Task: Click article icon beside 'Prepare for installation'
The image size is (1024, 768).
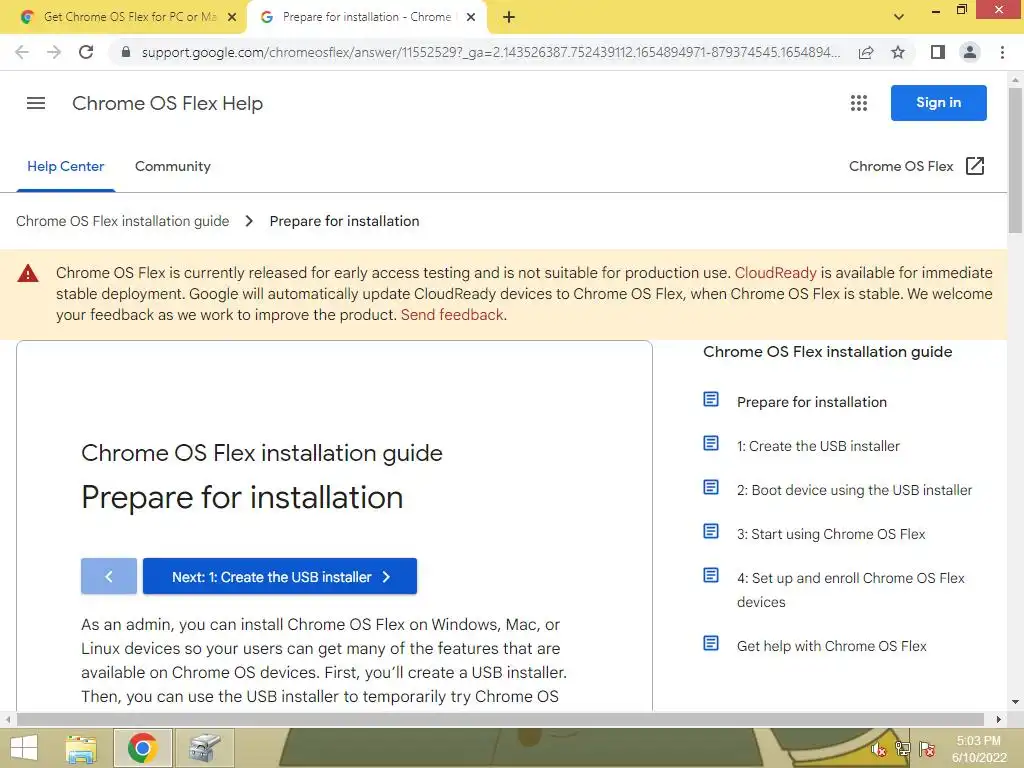Action: [x=711, y=399]
